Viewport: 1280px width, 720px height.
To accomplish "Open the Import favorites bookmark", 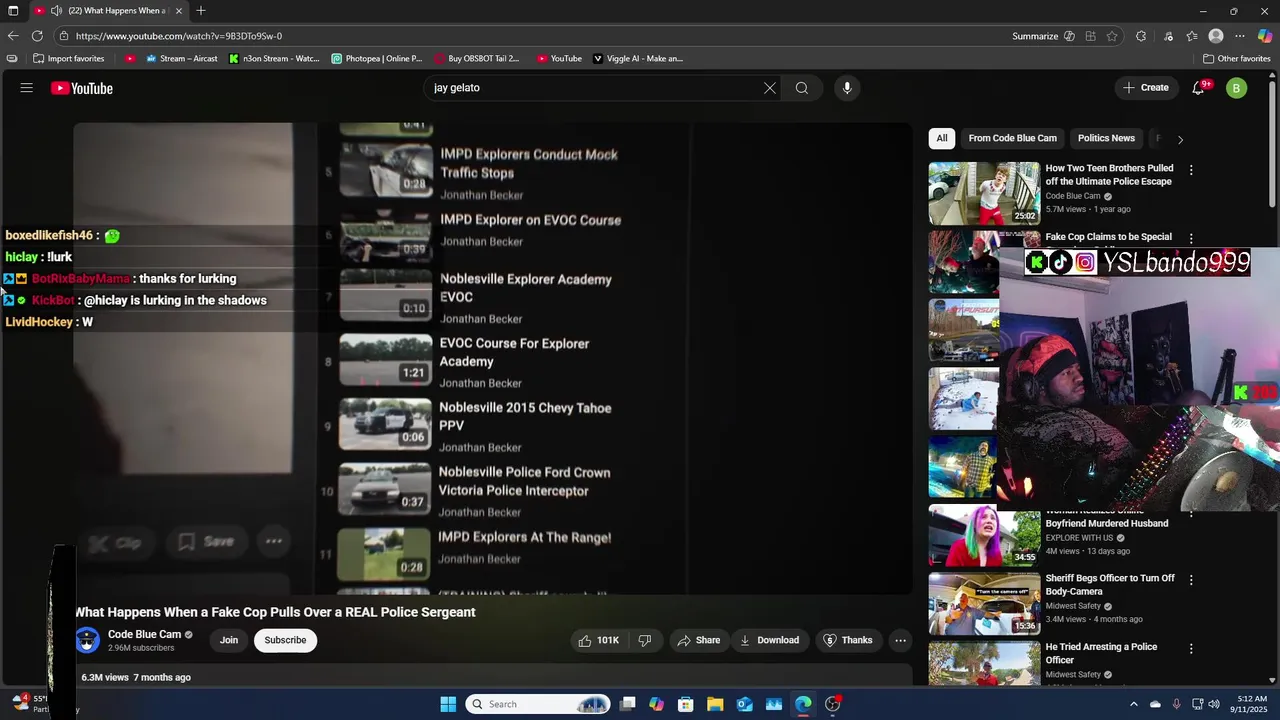I will coord(68,58).
